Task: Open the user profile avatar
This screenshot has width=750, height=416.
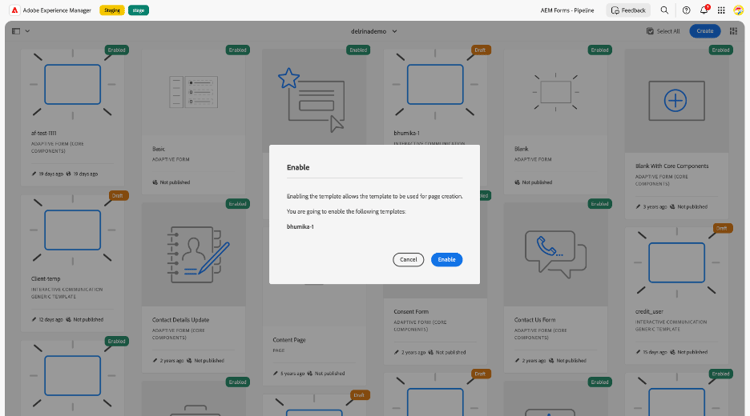Action: 739,10
